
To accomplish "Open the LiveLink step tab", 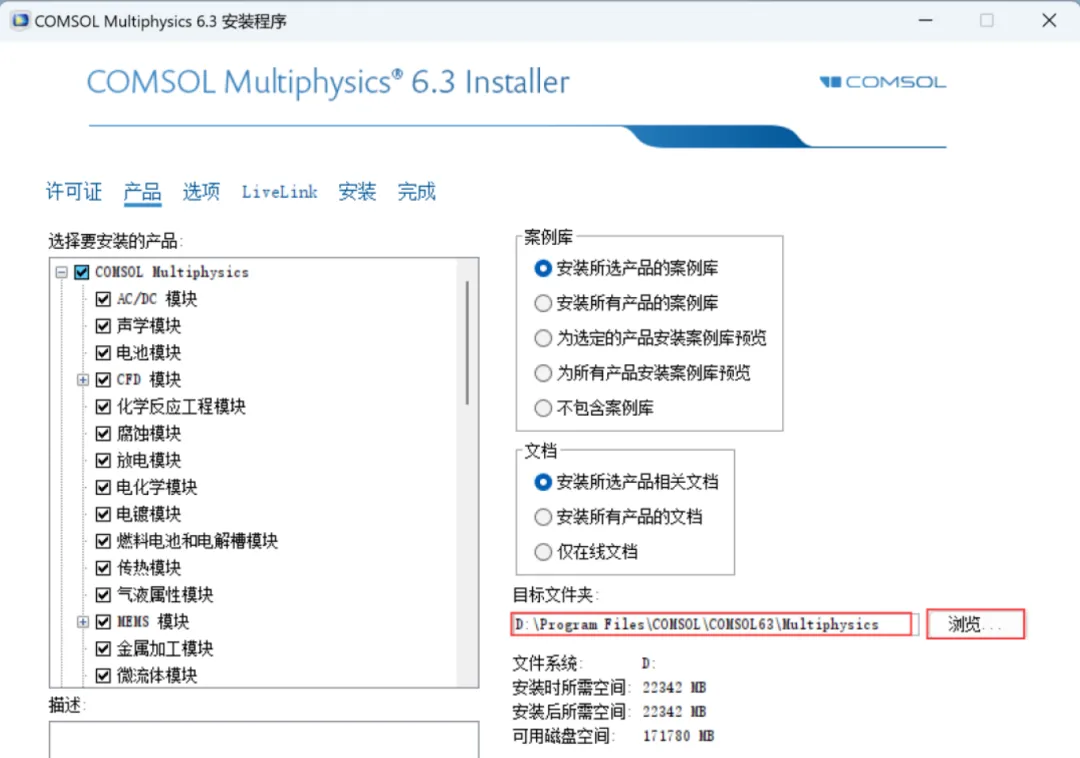I will (280, 191).
